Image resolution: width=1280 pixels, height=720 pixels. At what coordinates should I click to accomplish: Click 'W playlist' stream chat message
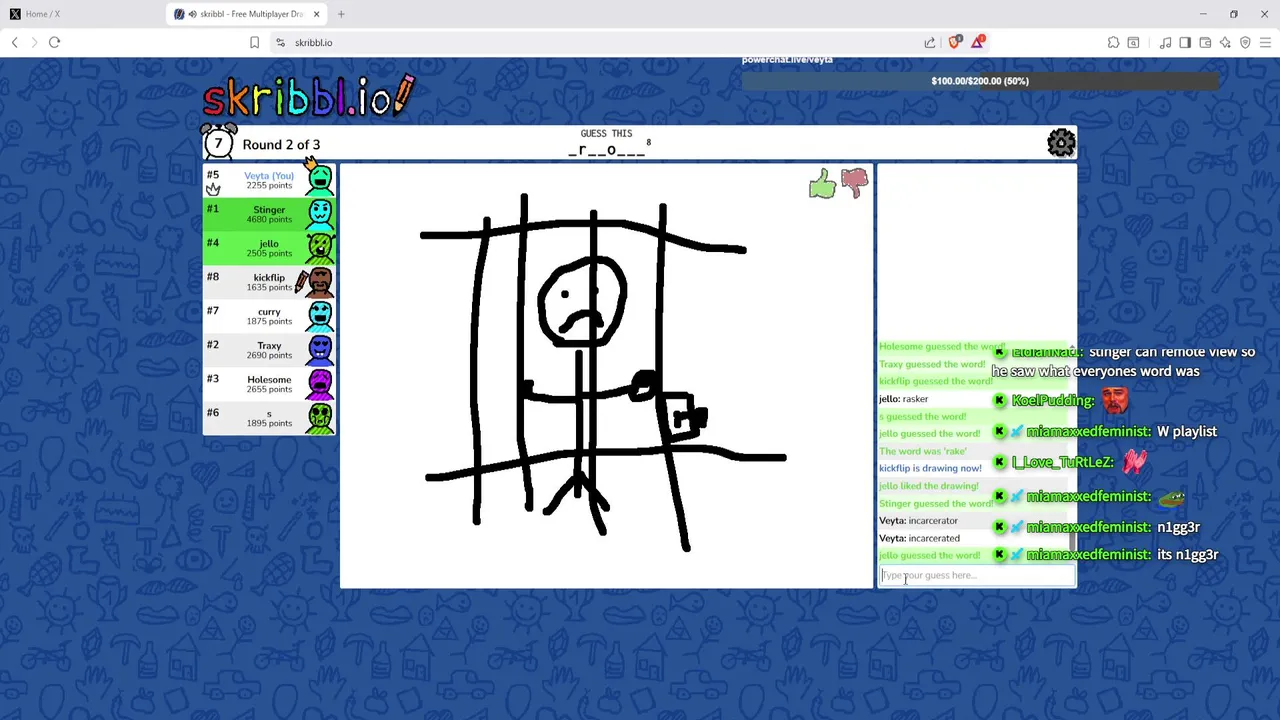1187,431
